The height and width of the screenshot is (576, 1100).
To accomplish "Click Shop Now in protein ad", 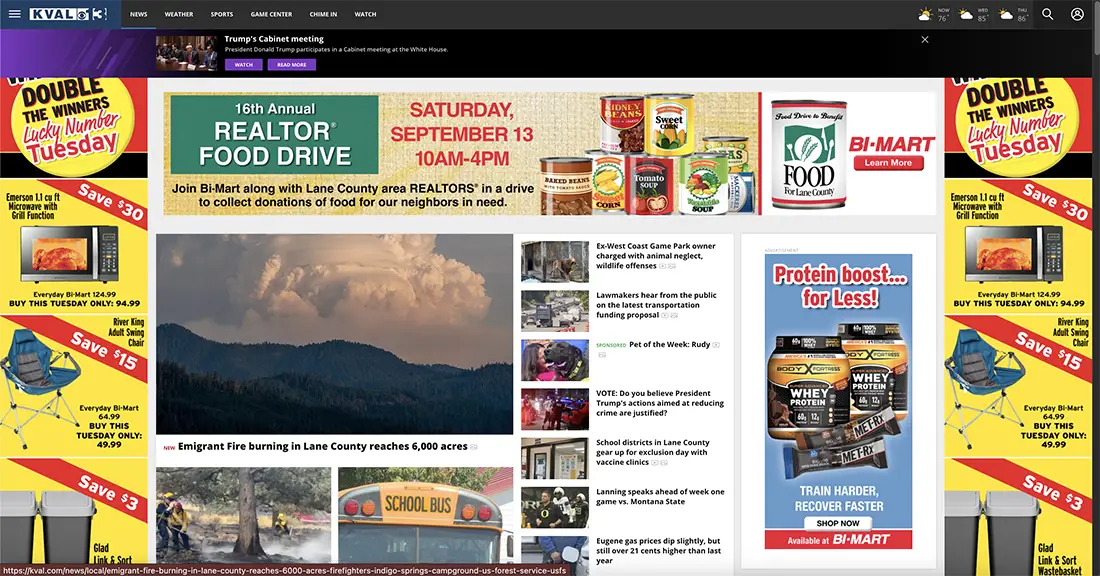I will point(838,523).
